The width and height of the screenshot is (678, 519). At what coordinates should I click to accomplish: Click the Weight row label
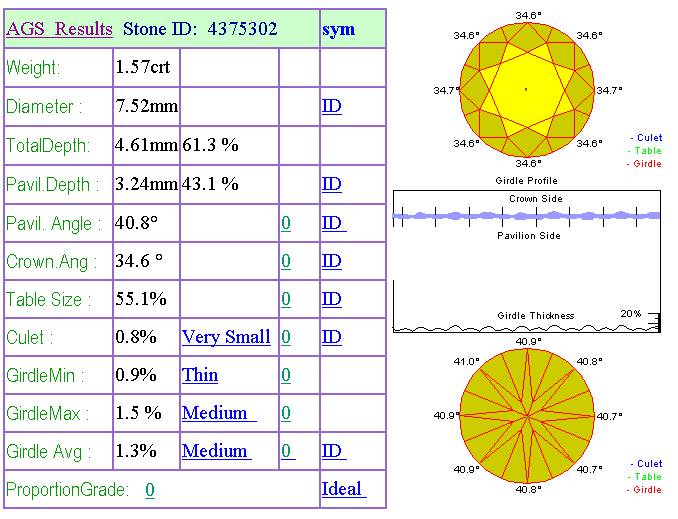tap(33, 68)
